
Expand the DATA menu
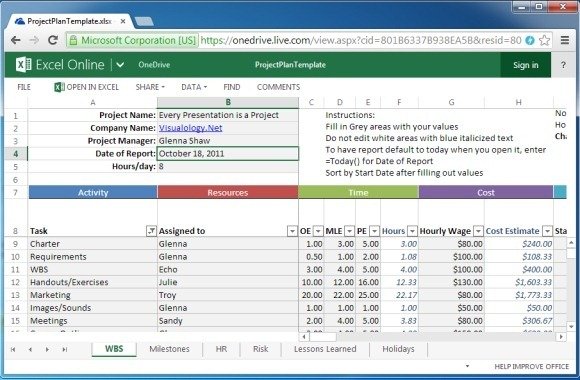point(194,87)
